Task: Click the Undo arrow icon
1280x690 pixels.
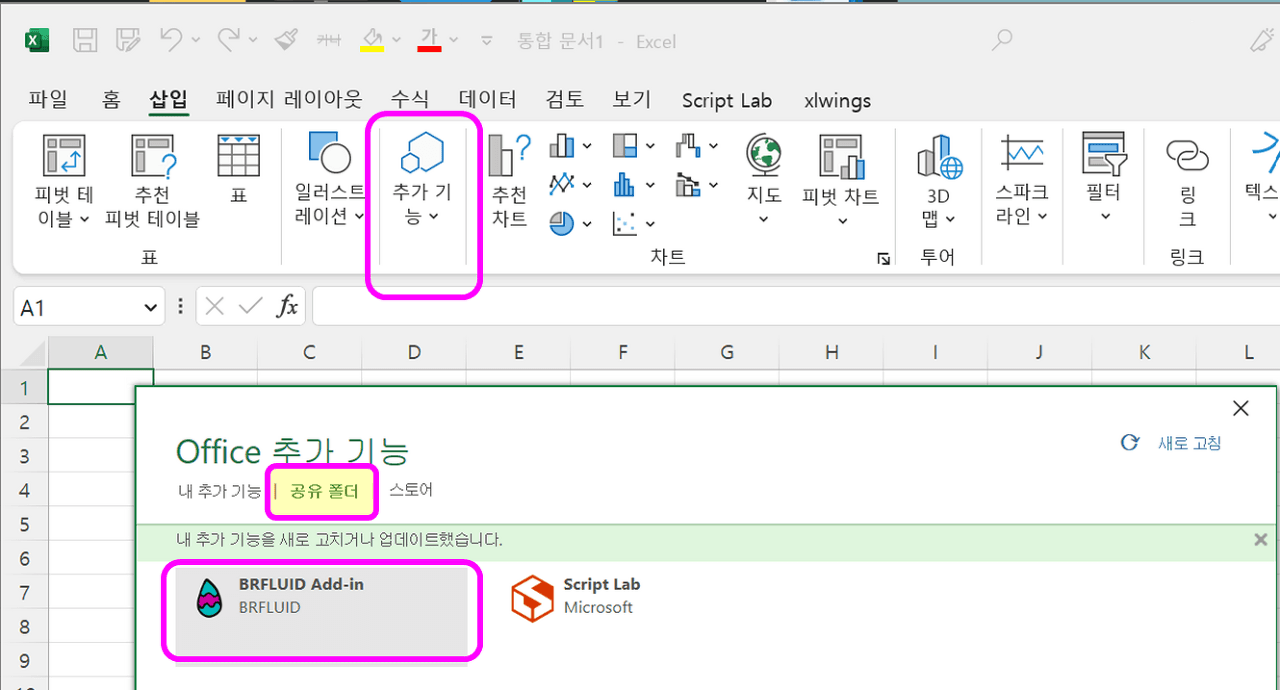Action: pos(172,40)
